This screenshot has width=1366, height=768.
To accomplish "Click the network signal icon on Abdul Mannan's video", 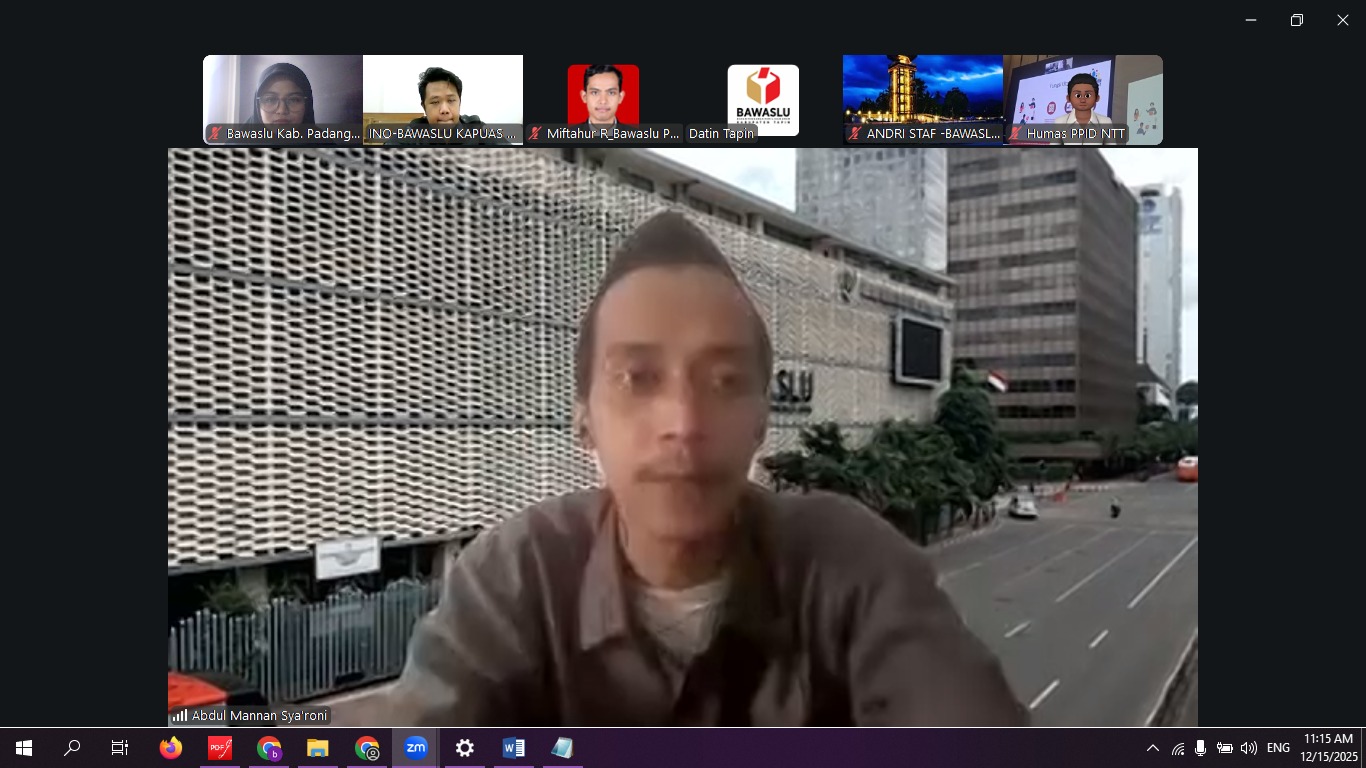I will (179, 715).
